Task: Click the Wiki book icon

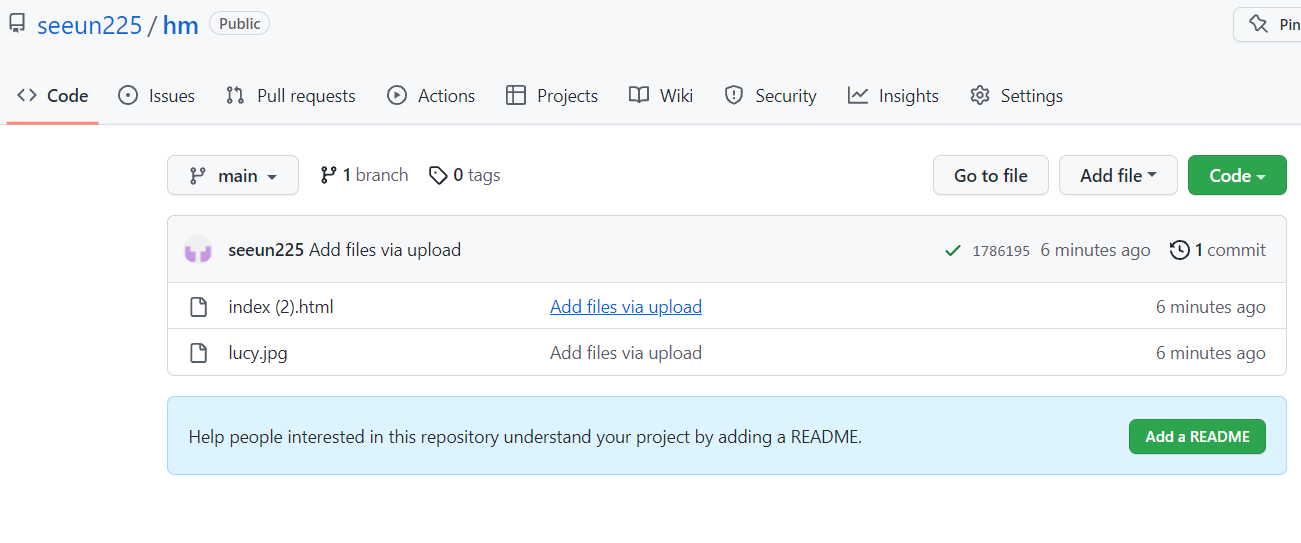Action: tap(639, 96)
